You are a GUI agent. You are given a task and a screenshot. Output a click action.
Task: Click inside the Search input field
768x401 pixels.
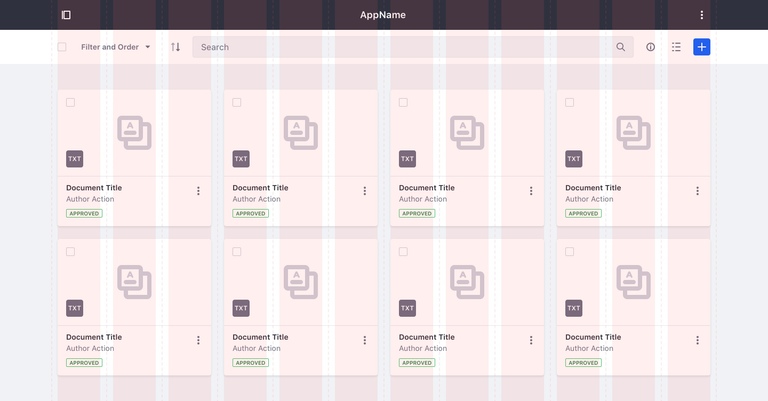(400, 47)
